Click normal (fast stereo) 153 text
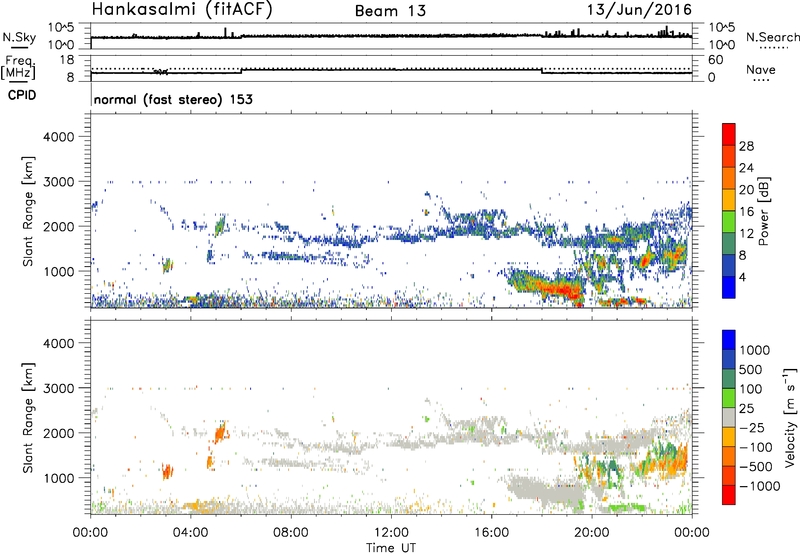Viewport: 800px width, 554px height. pos(173,99)
